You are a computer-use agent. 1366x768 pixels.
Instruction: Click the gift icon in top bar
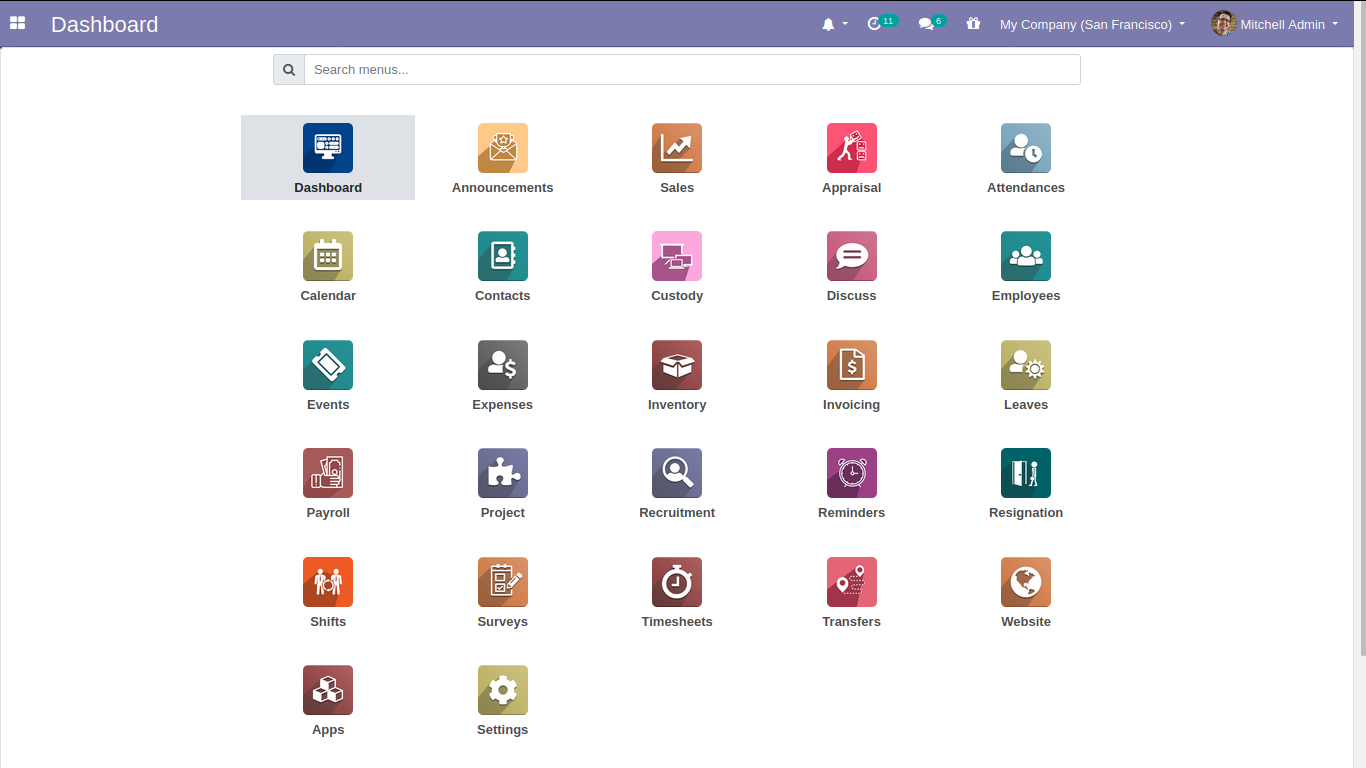coord(973,24)
